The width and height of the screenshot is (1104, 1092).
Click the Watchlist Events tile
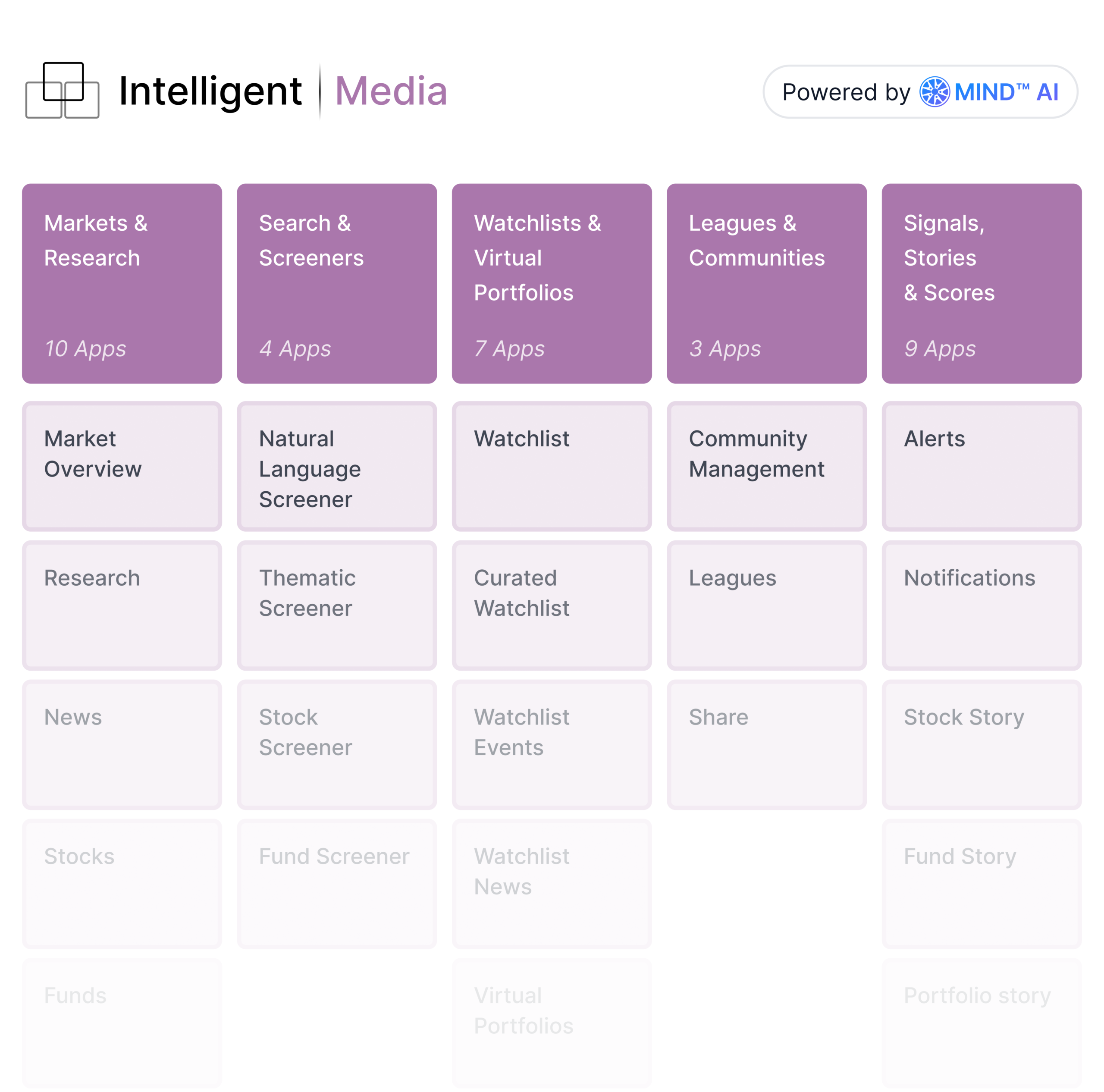click(552, 744)
